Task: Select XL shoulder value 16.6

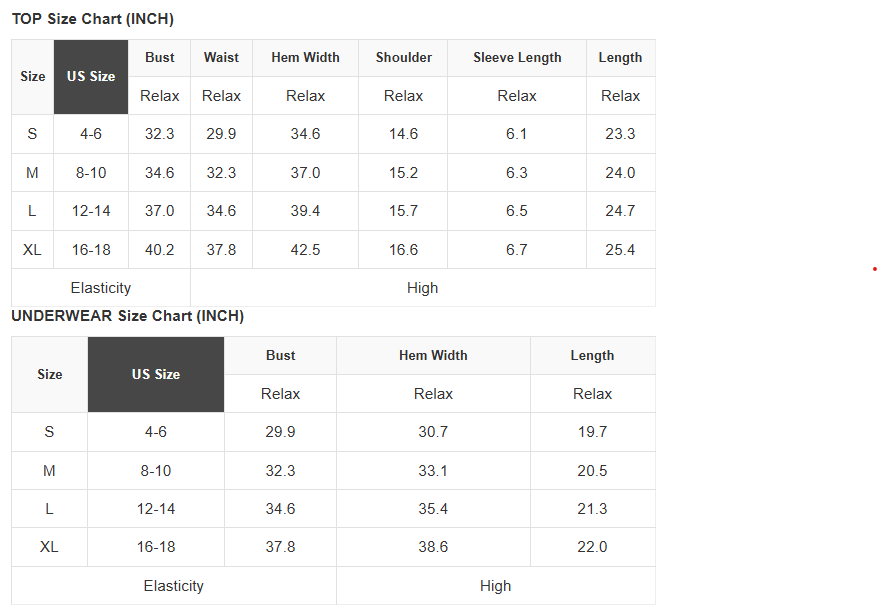Action: [x=404, y=250]
